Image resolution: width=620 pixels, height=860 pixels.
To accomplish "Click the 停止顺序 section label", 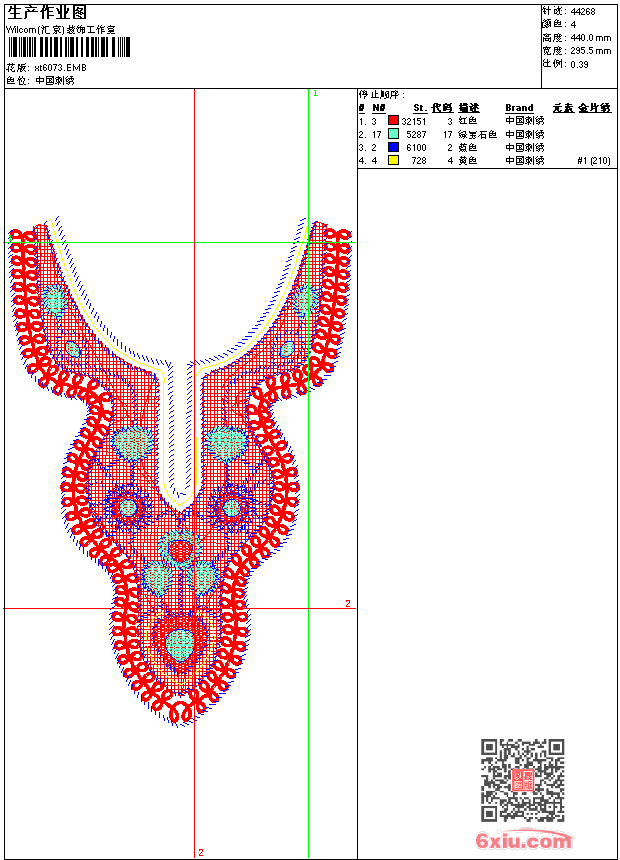I will pos(382,95).
